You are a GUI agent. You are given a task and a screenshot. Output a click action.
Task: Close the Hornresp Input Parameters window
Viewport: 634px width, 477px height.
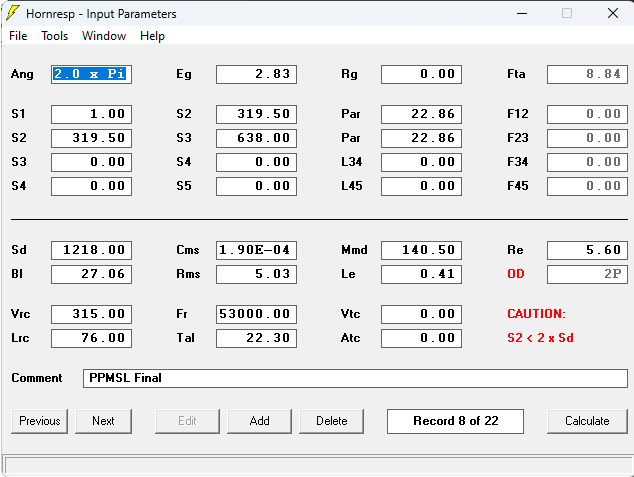[x=613, y=13]
